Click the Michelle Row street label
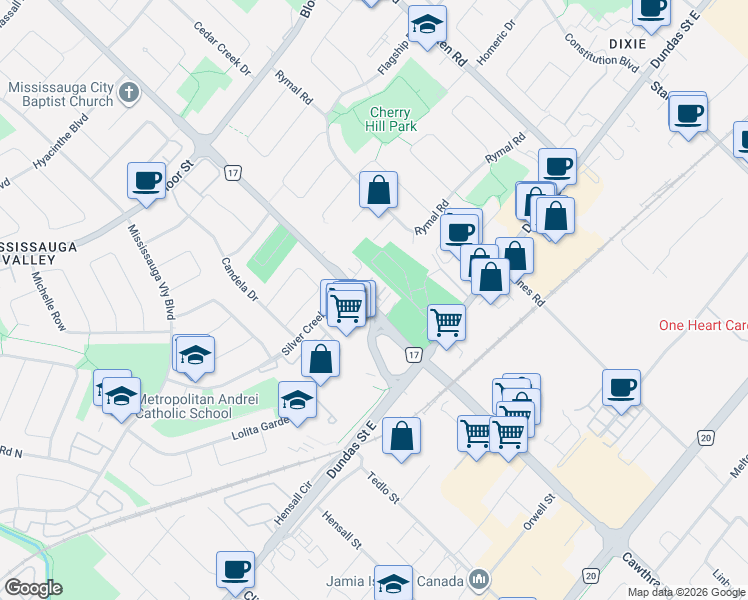The width and height of the screenshot is (748, 600). click(49, 301)
